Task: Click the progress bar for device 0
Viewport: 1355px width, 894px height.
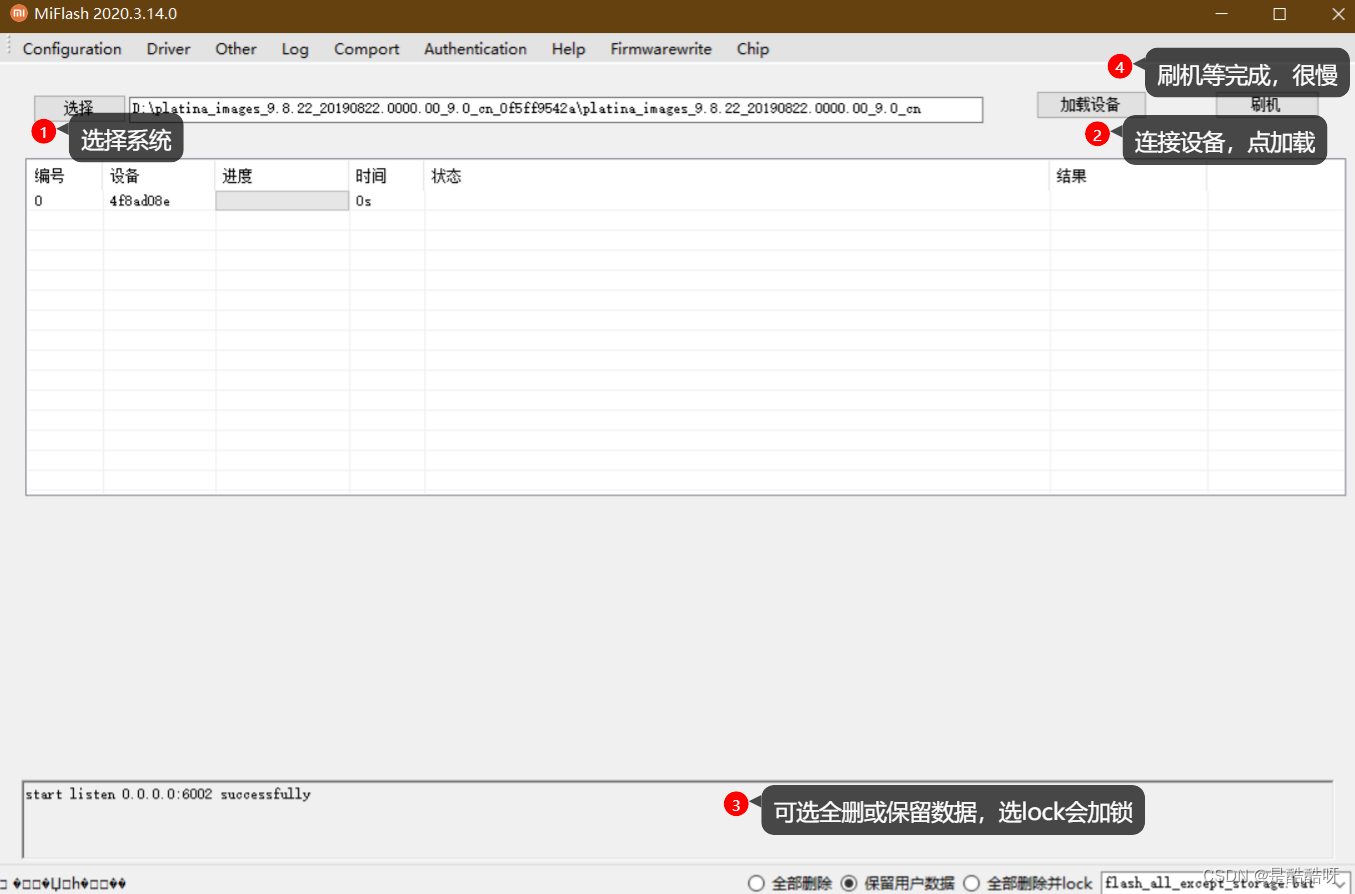Action: 282,201
